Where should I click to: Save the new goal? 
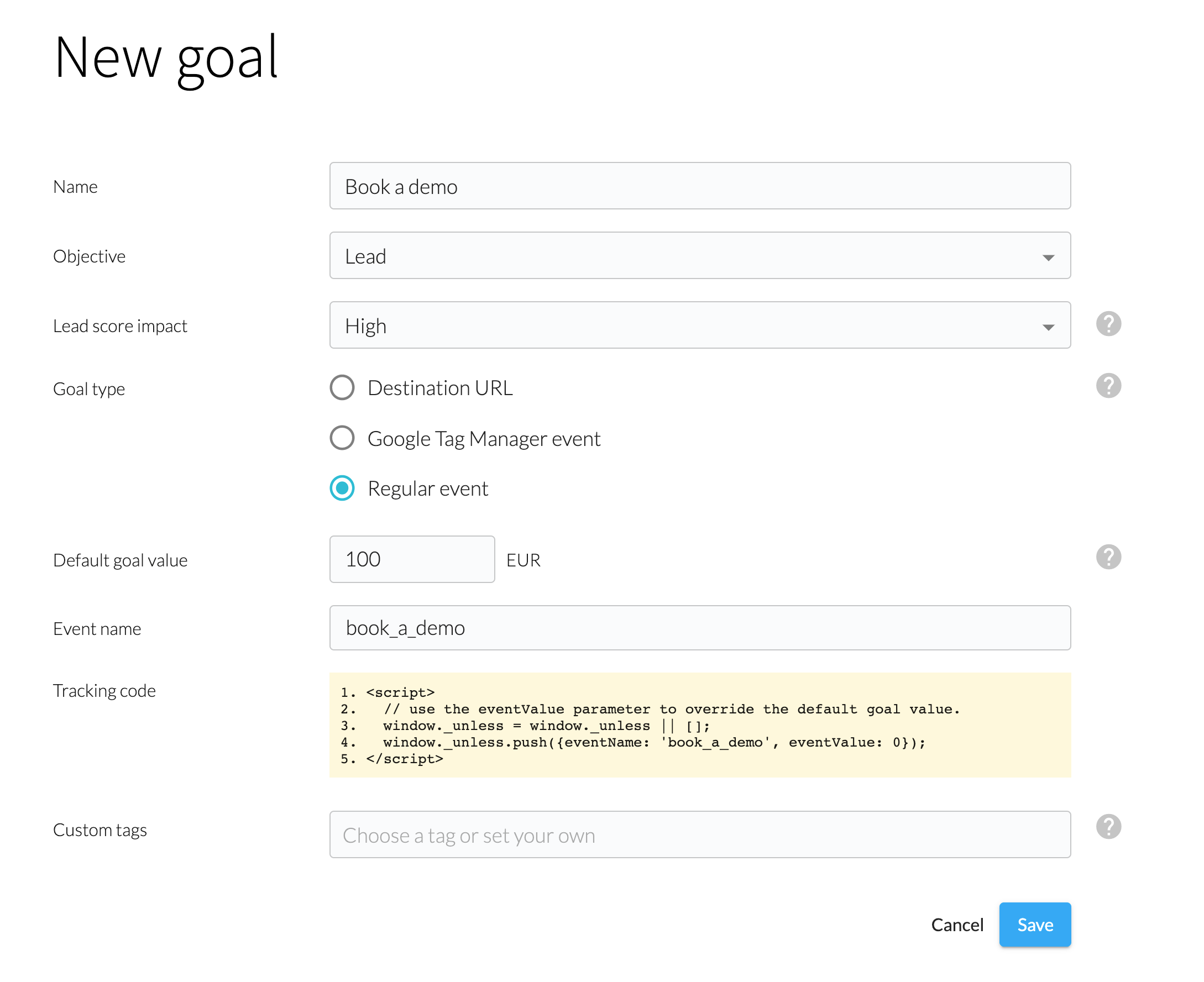(x=1034, y=925)
